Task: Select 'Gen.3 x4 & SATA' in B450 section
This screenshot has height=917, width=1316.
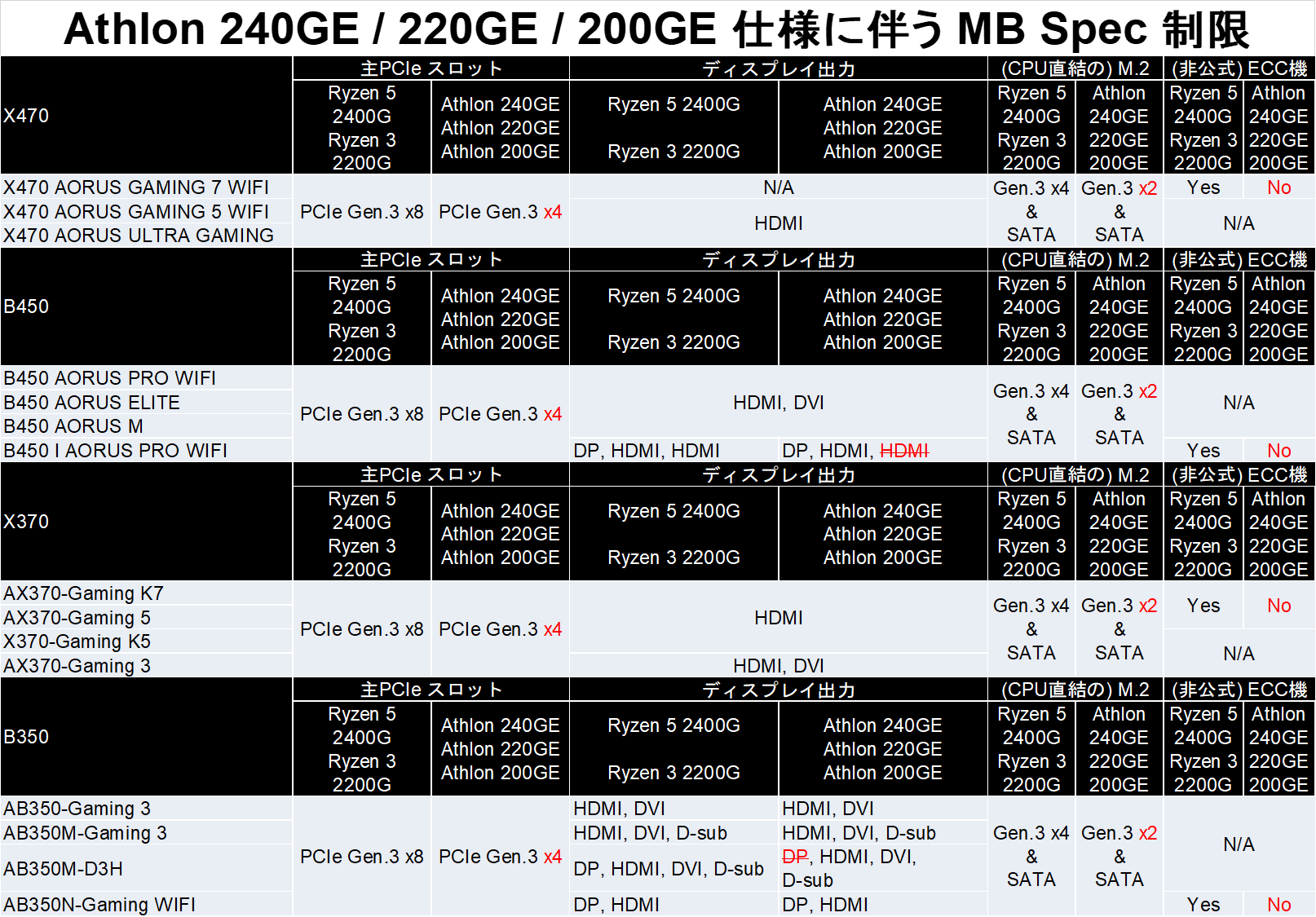Action: (1031, 414)
